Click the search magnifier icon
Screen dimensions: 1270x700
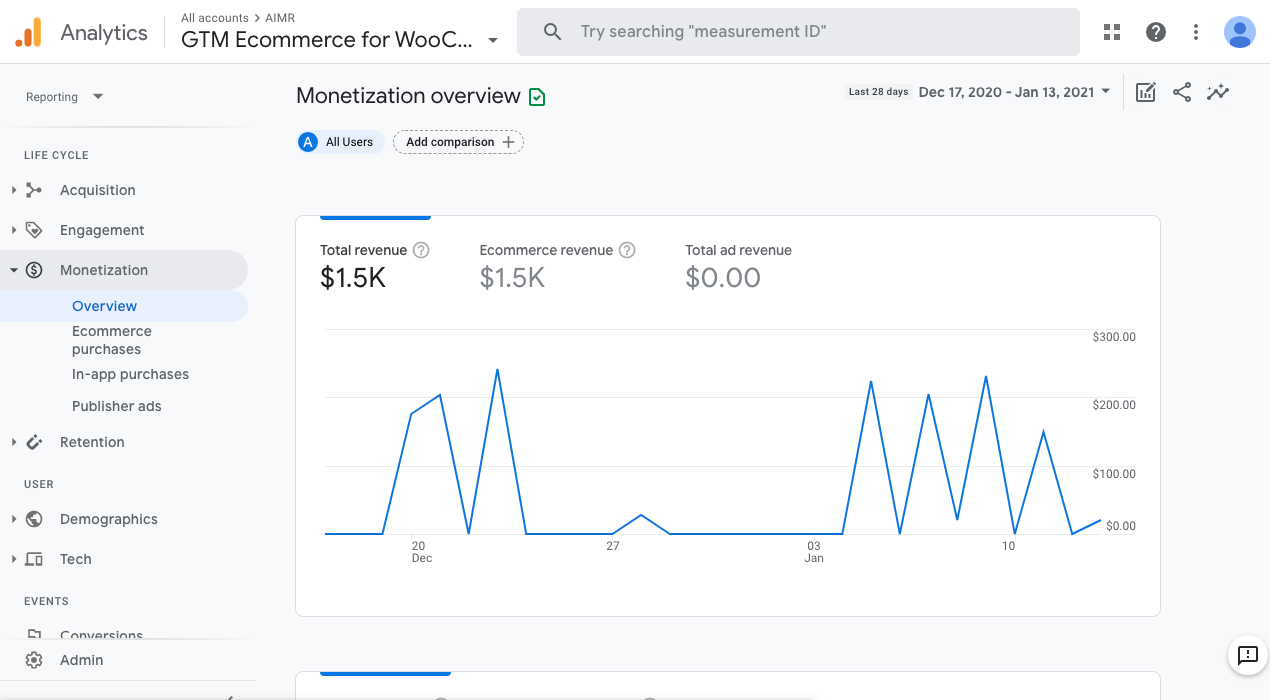point(552,32)
